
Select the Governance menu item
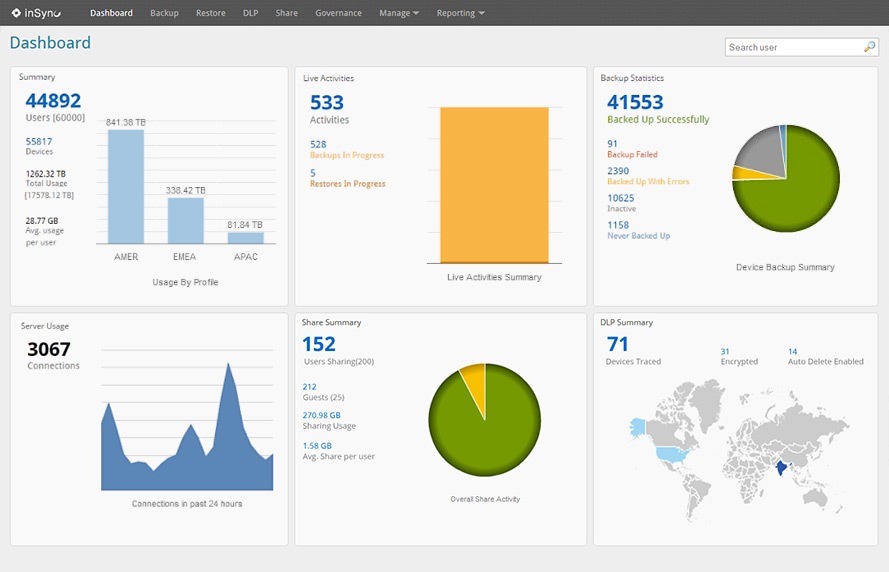pyautogui.click(x=338, y=13)
